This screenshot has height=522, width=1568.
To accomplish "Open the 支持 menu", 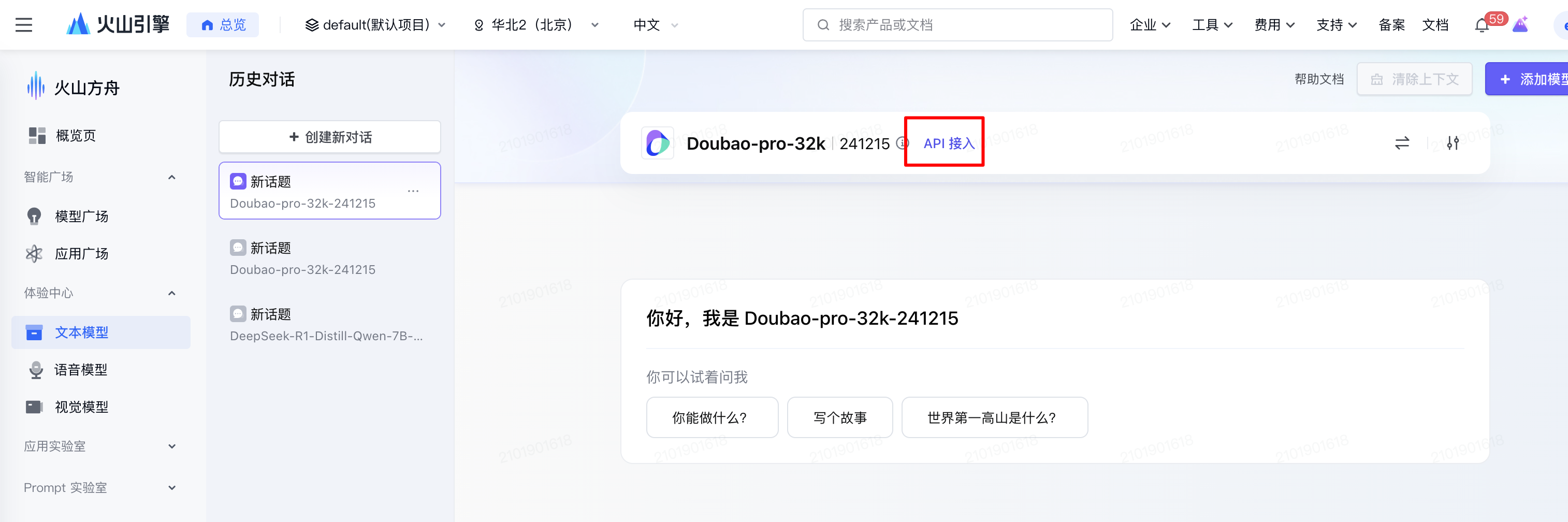I will click(x=1336, y=25).
